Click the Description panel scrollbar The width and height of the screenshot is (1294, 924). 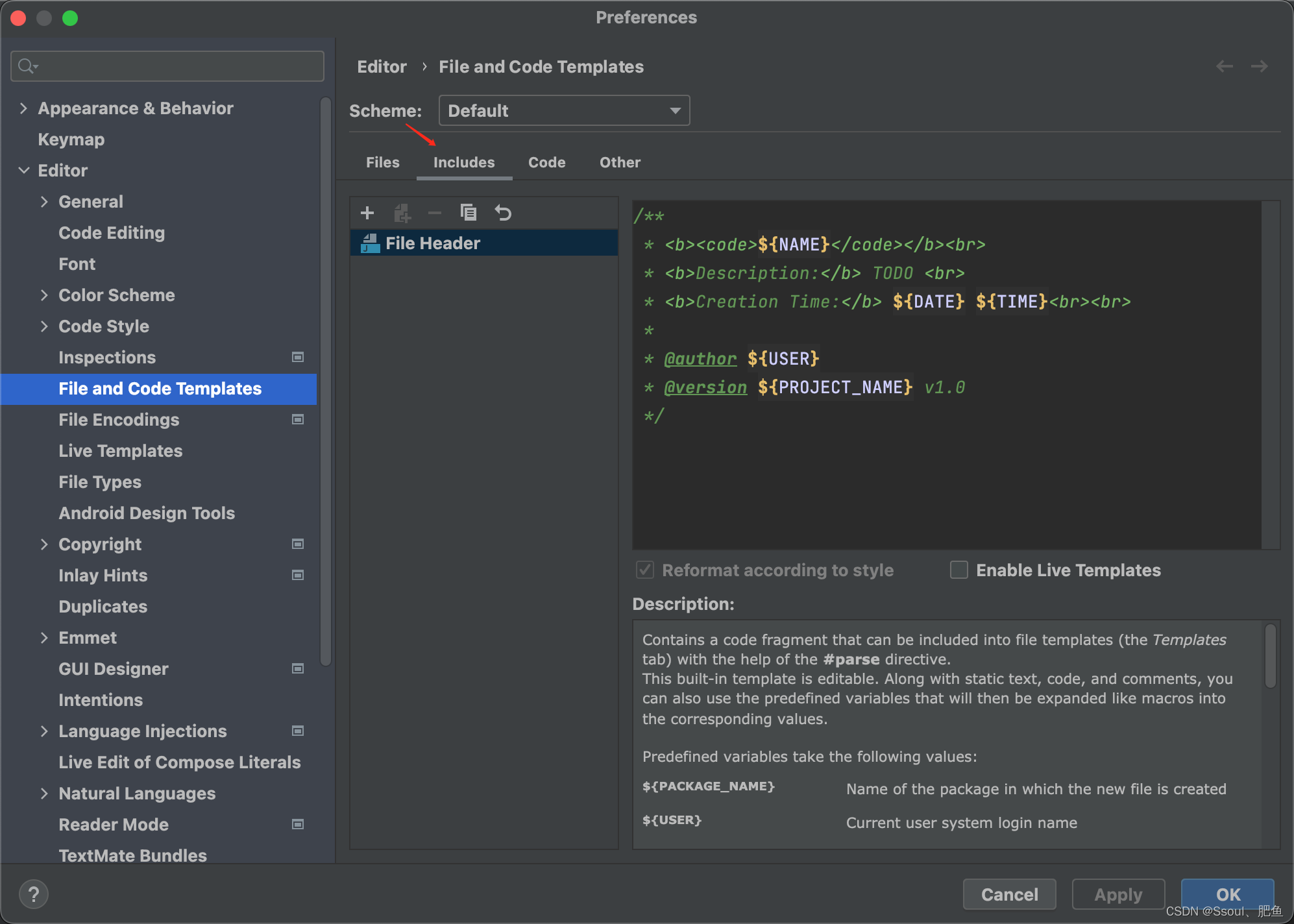click(x=1271, y=655)
